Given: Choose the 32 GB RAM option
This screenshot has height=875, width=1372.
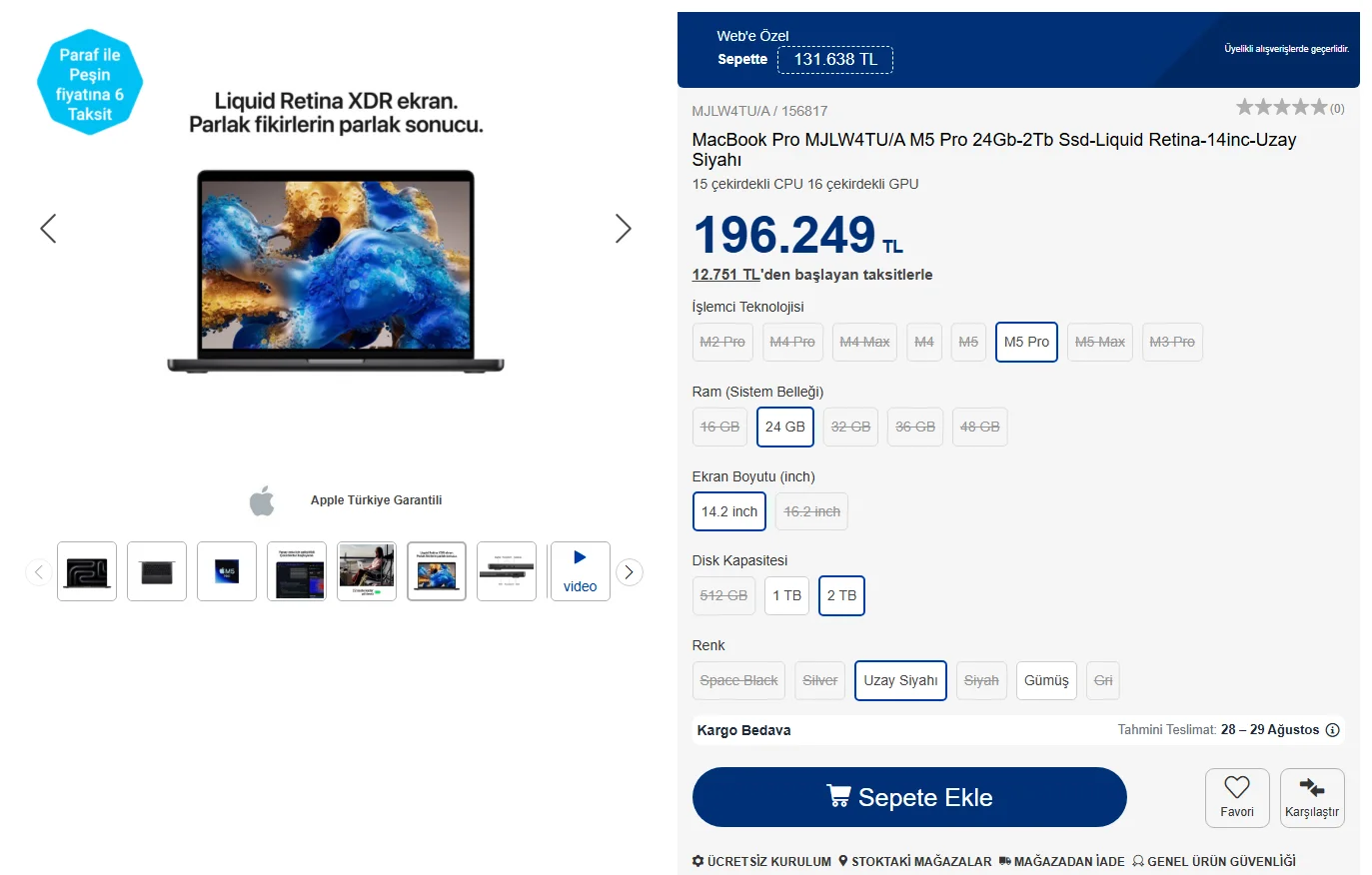Looking at the screenshot, I should (850, 427).
